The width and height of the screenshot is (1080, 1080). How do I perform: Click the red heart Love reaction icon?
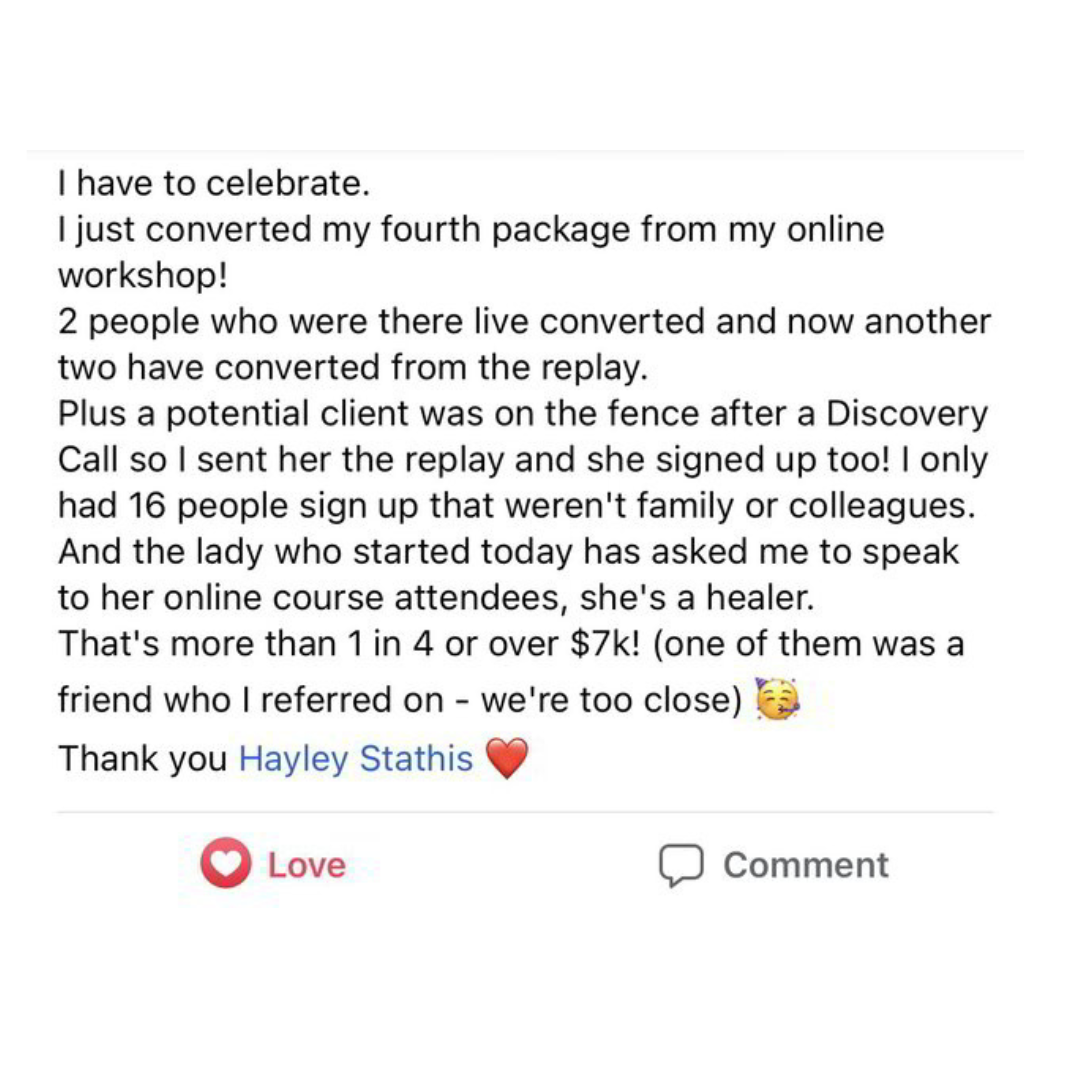(x=225, y=862)
